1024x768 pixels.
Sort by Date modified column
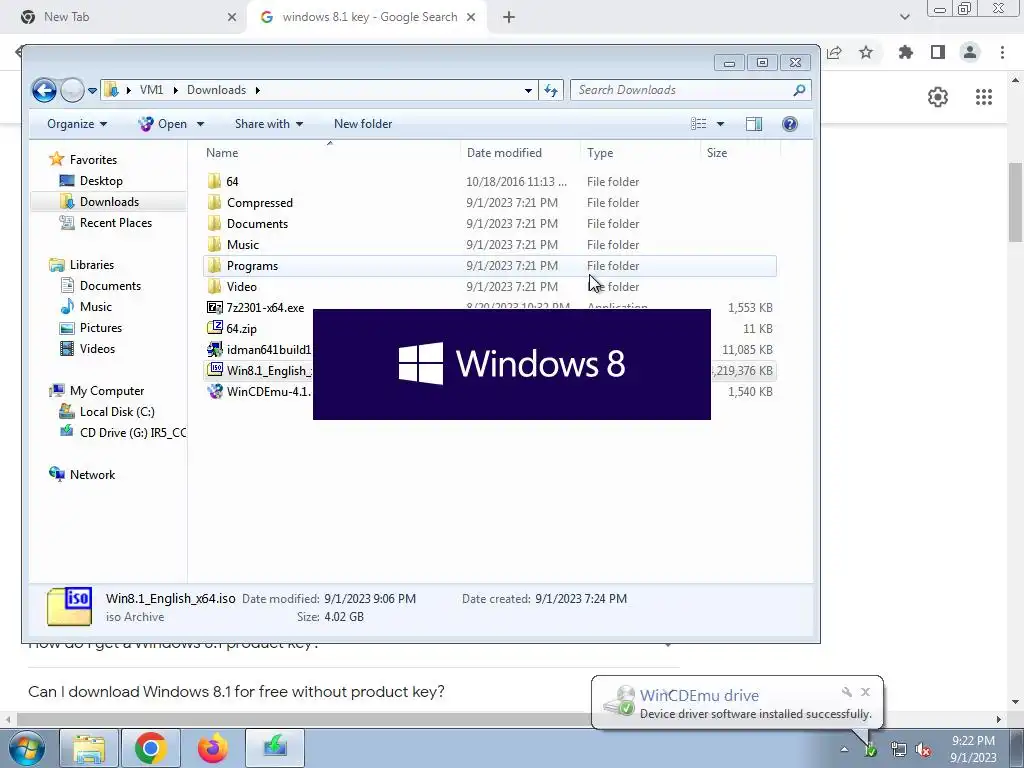(x=504, y=153)
